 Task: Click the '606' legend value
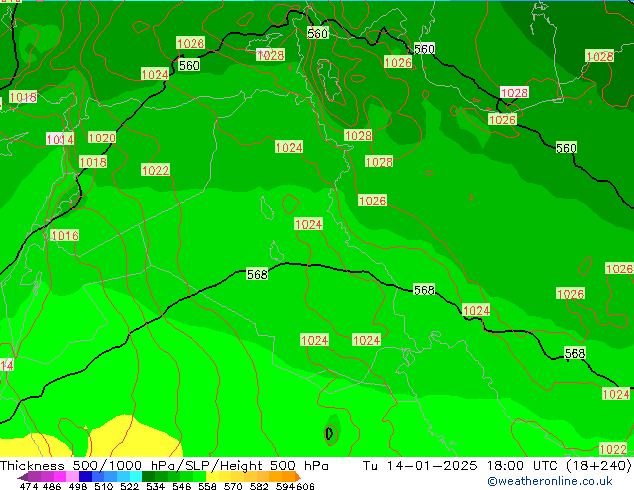[x=305, y=486]
